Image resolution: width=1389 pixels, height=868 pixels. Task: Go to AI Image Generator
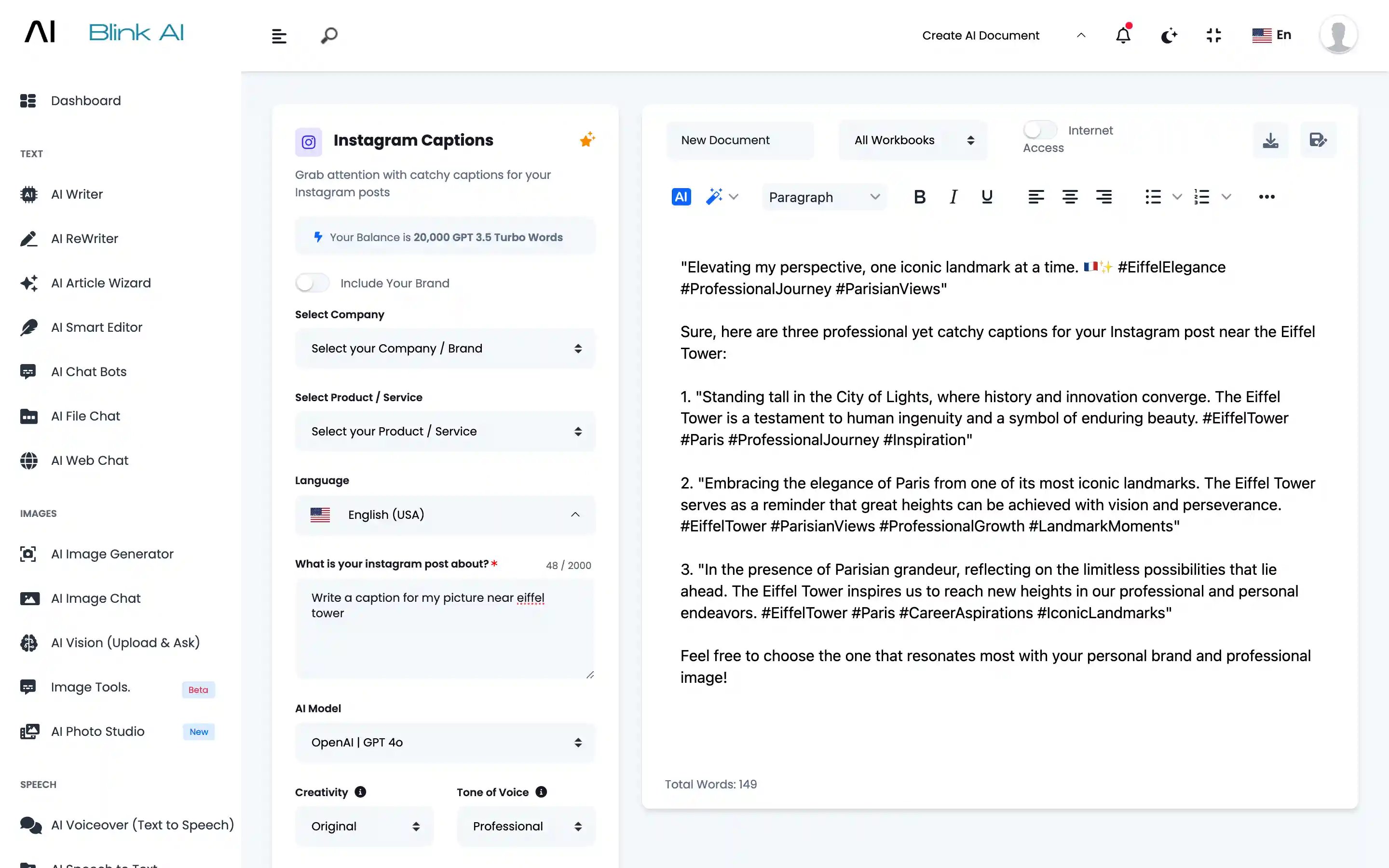(x=112, y=554)
